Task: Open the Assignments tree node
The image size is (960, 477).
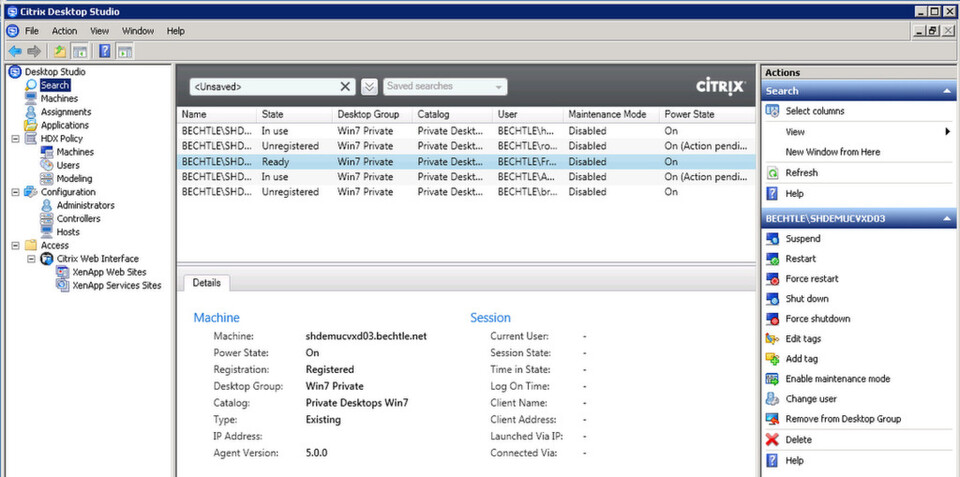Action: point(66,112)
